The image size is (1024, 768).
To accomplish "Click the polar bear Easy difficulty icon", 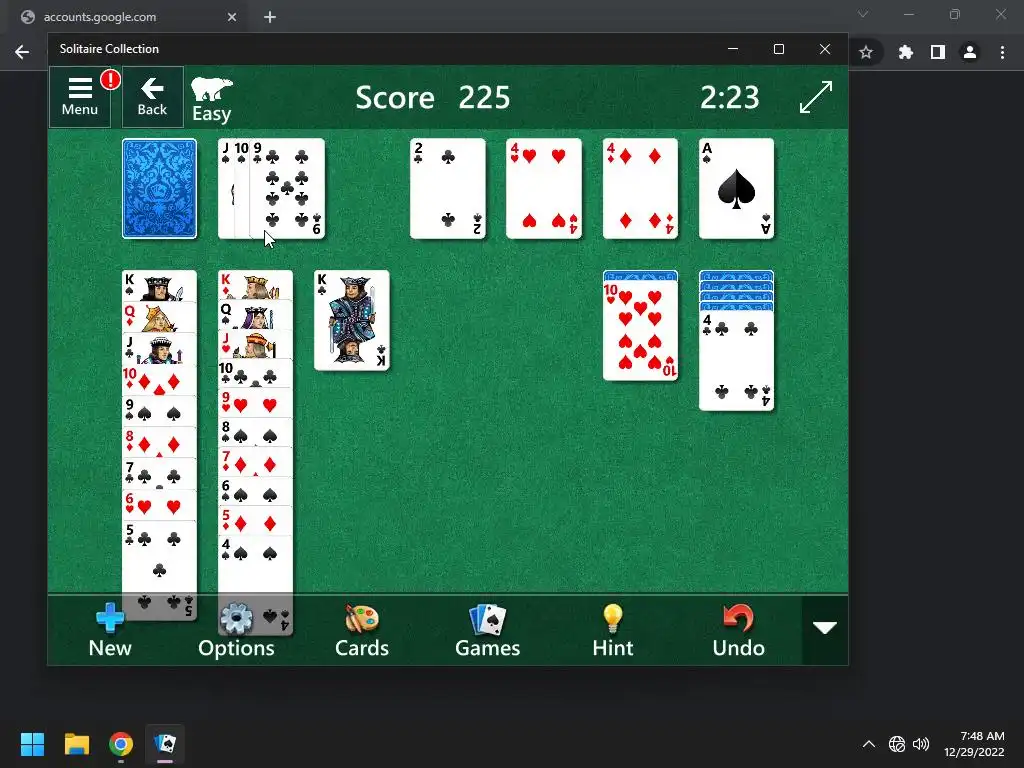I will tap(212, 99).
